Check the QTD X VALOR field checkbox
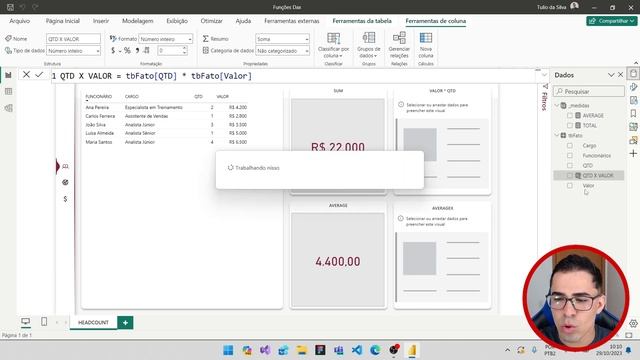Viewport: 640px width, 360px height. point(570,176)
